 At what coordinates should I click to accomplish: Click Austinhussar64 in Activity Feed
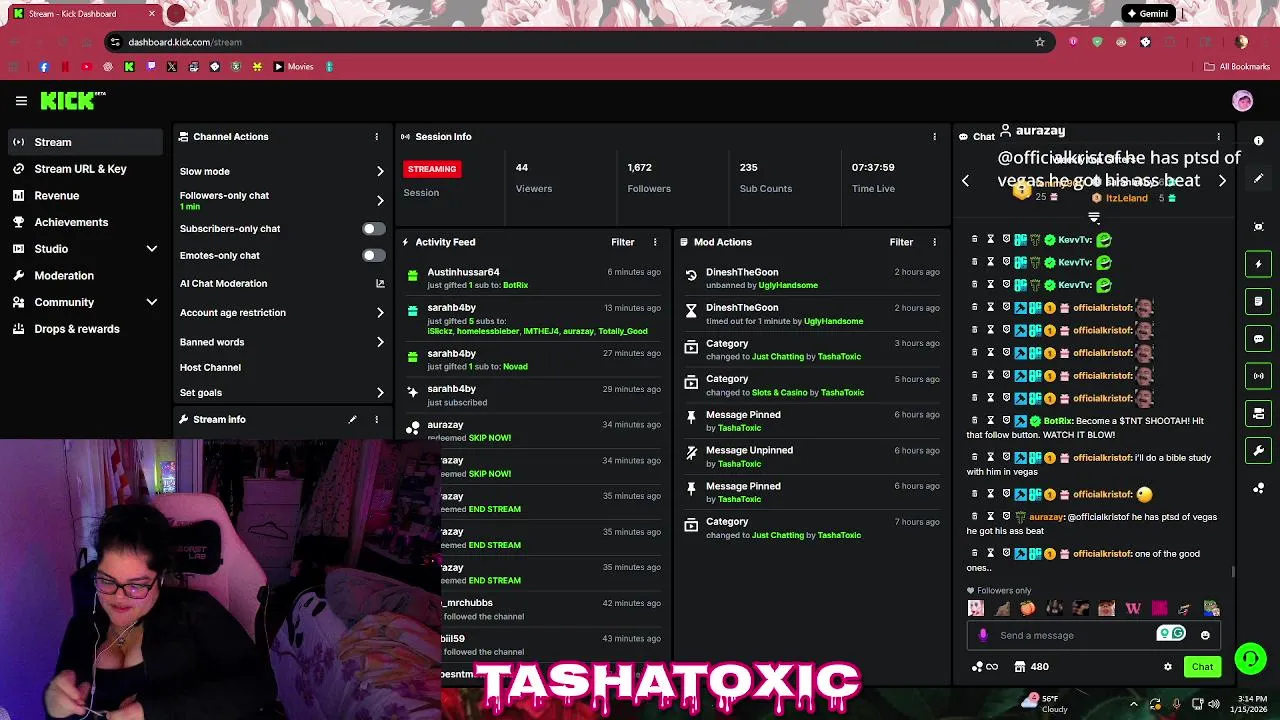[463, 272]
